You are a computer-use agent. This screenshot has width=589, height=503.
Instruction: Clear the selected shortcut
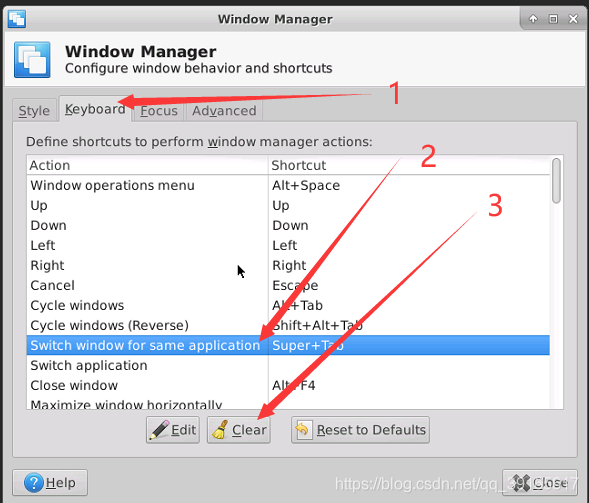239,430
